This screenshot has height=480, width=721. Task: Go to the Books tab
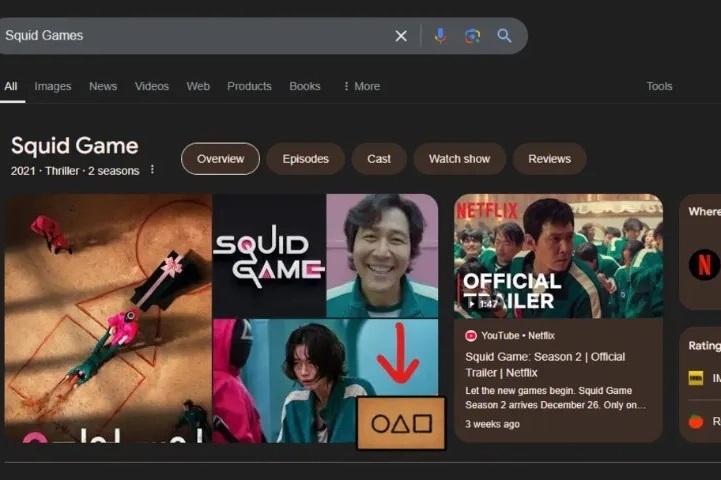click(x=305, y=86)
